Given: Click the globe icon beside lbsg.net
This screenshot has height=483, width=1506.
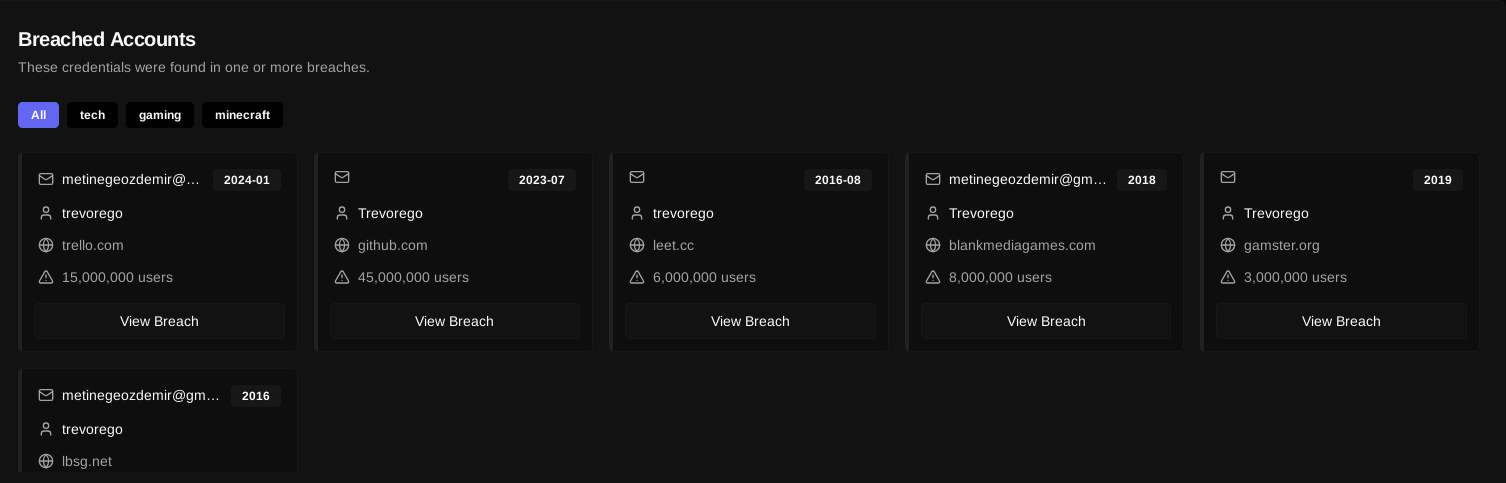Looking at the screenshot, I should 46,461.
